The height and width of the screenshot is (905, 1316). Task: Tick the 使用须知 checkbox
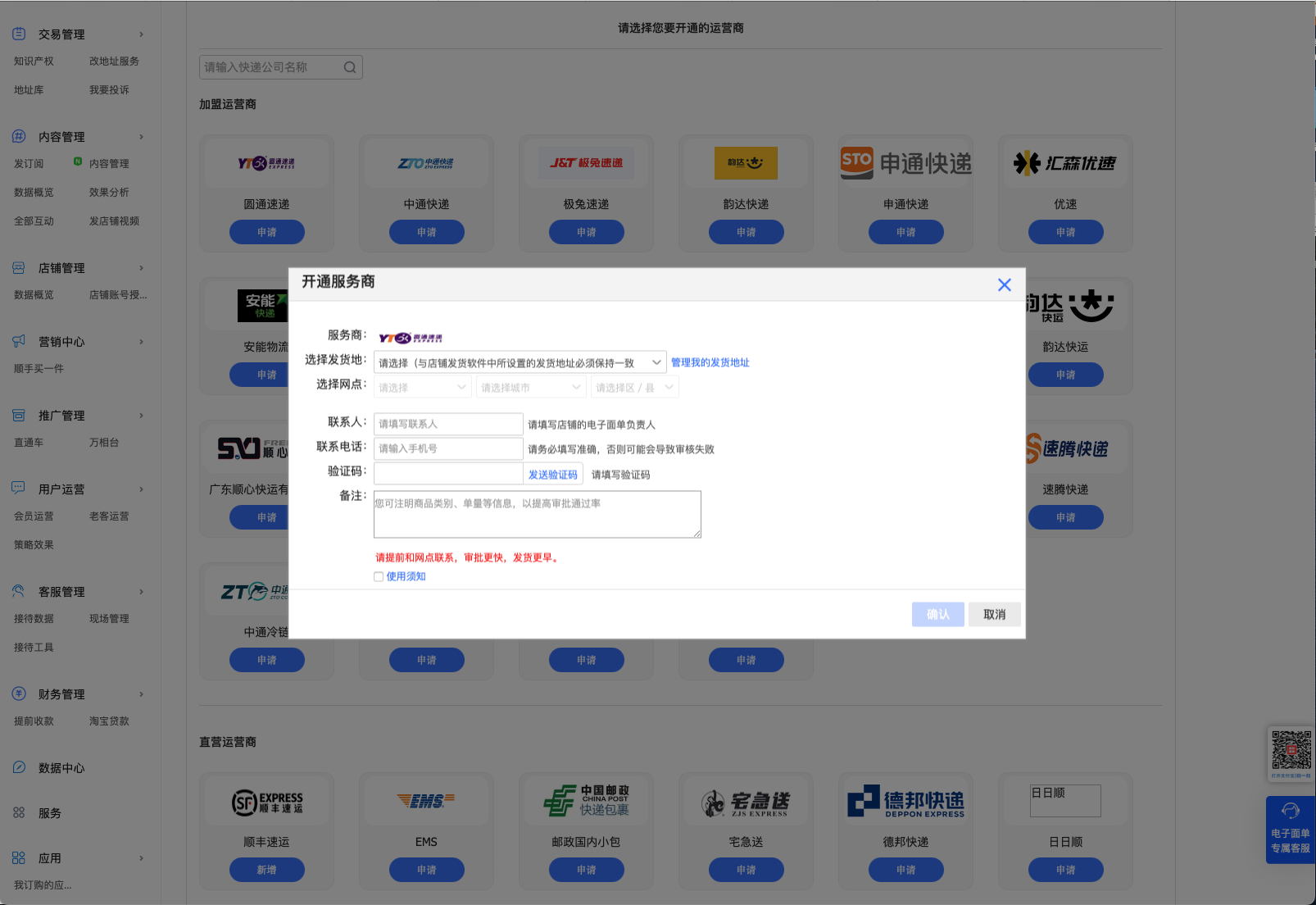(379, 576)
